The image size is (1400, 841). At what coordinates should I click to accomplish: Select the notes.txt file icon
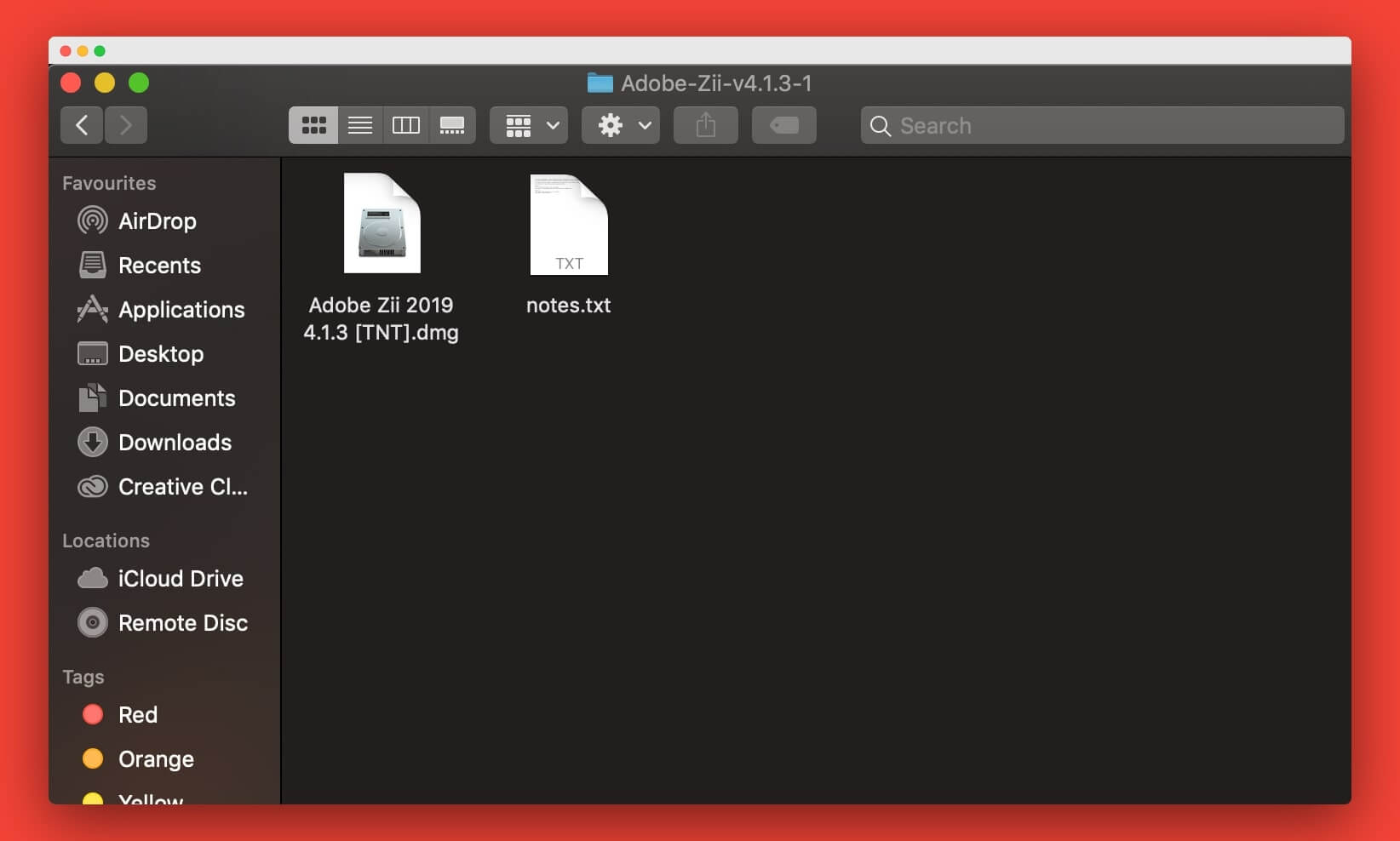[x=569, y=225]
